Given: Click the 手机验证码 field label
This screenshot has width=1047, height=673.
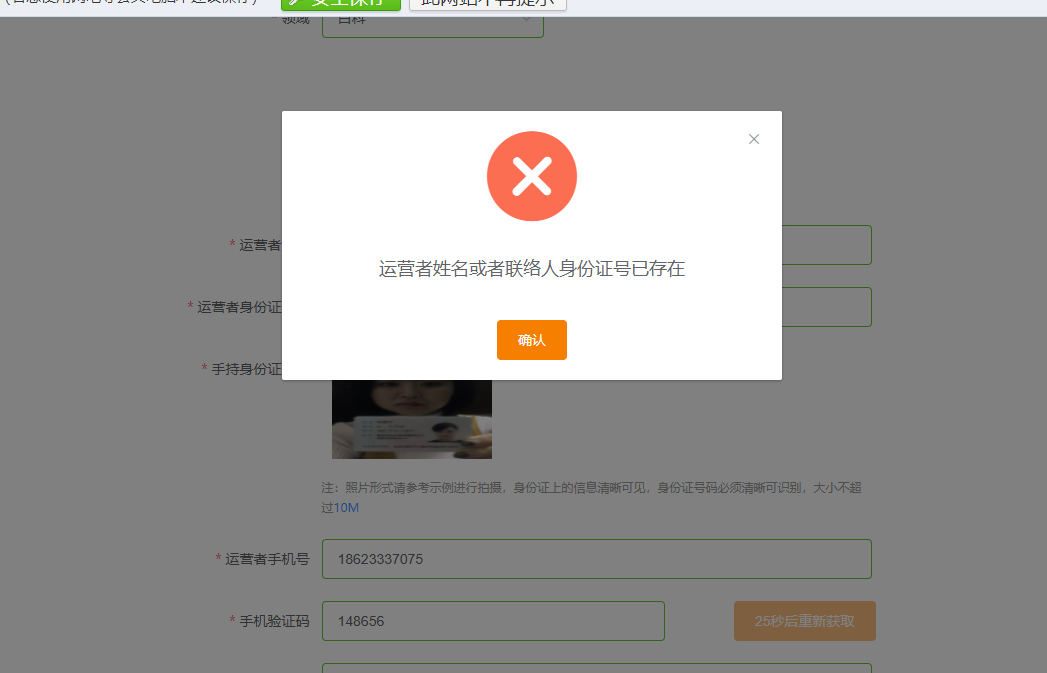Looking at the screenshot, I should [x=274, y=621].
